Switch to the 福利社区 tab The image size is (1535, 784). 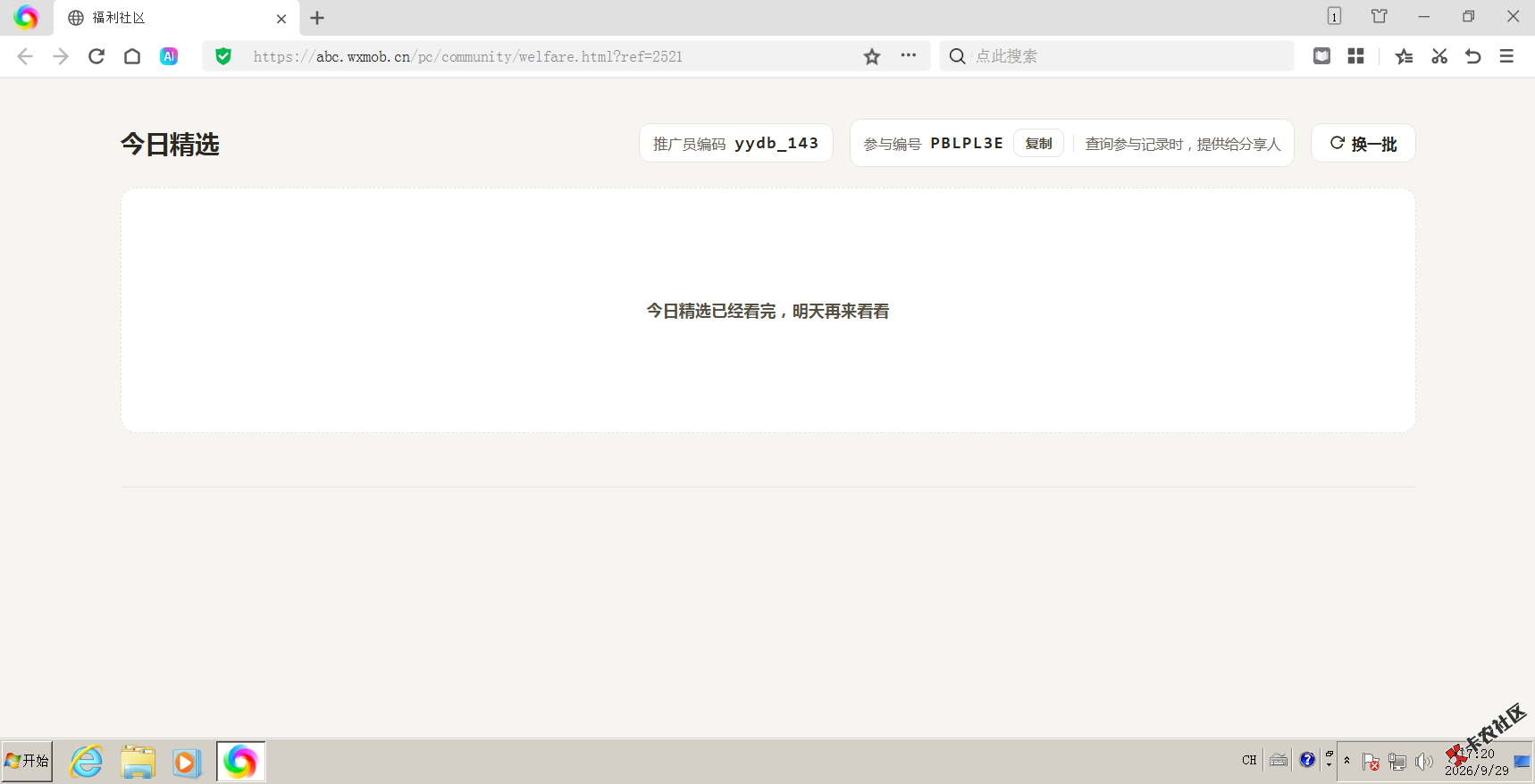[177, 18]
